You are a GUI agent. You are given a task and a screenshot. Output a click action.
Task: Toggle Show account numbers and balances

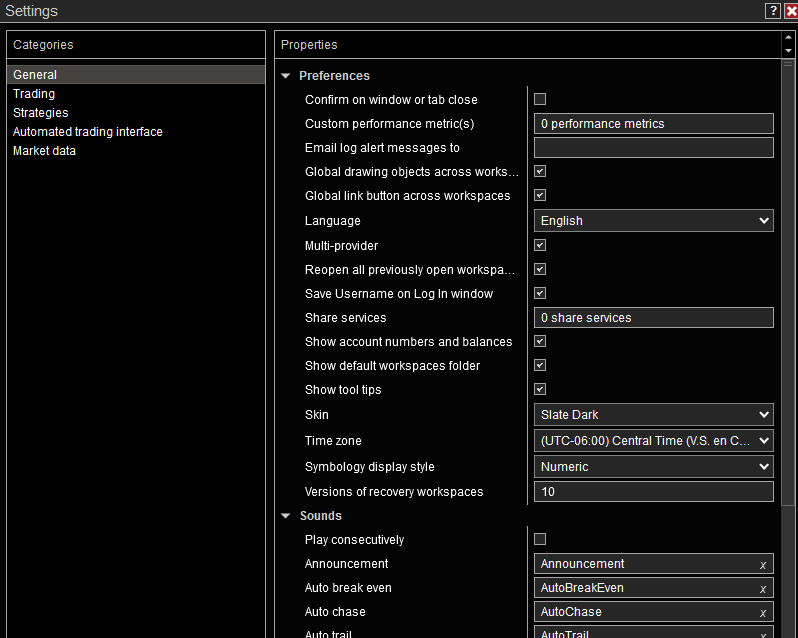pos(540,341)
